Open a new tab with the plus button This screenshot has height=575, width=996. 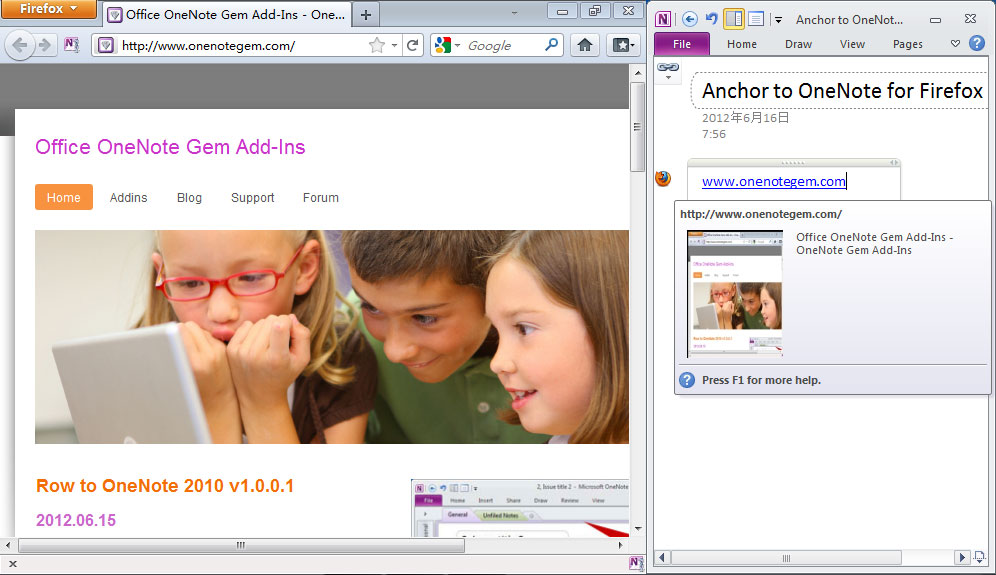pyautogui.click(x=366, y=15)
